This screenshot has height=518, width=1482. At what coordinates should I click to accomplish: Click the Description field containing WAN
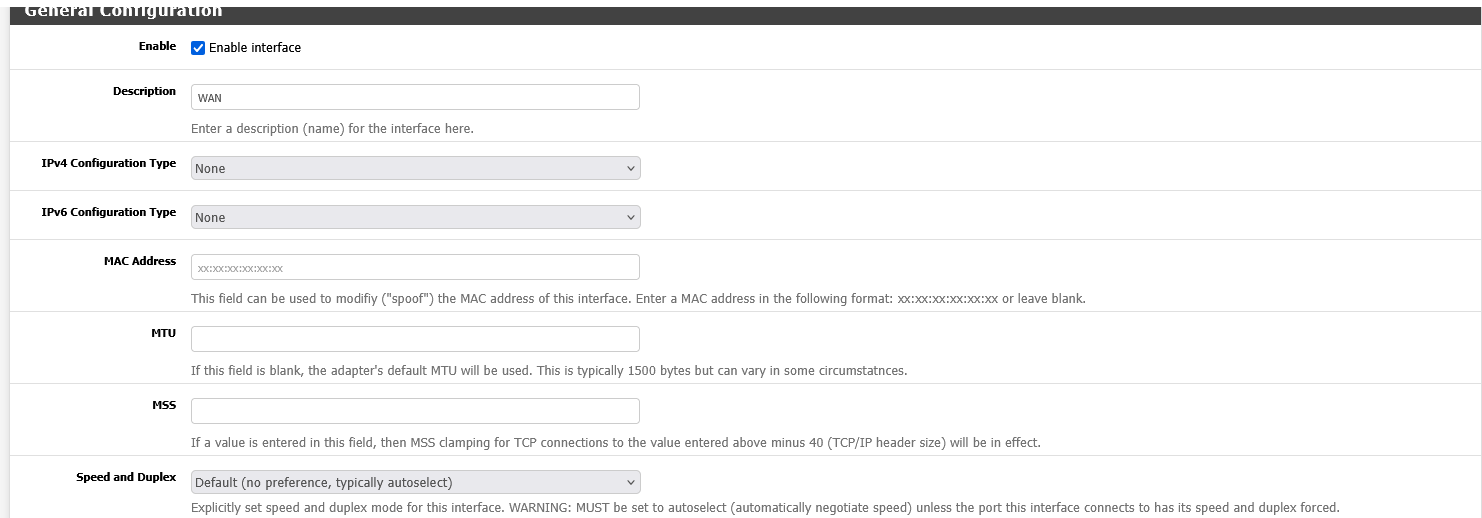(x=415, y=97)
